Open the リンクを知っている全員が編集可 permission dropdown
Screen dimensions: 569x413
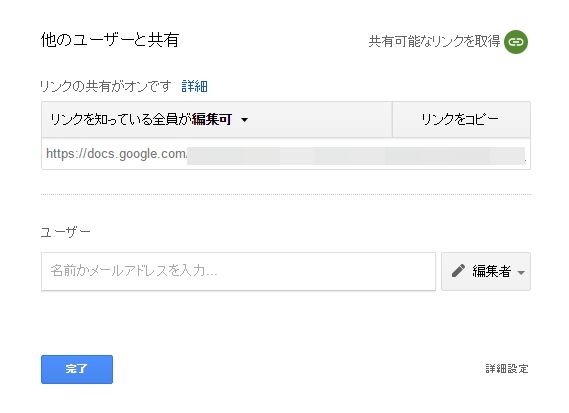217,119
